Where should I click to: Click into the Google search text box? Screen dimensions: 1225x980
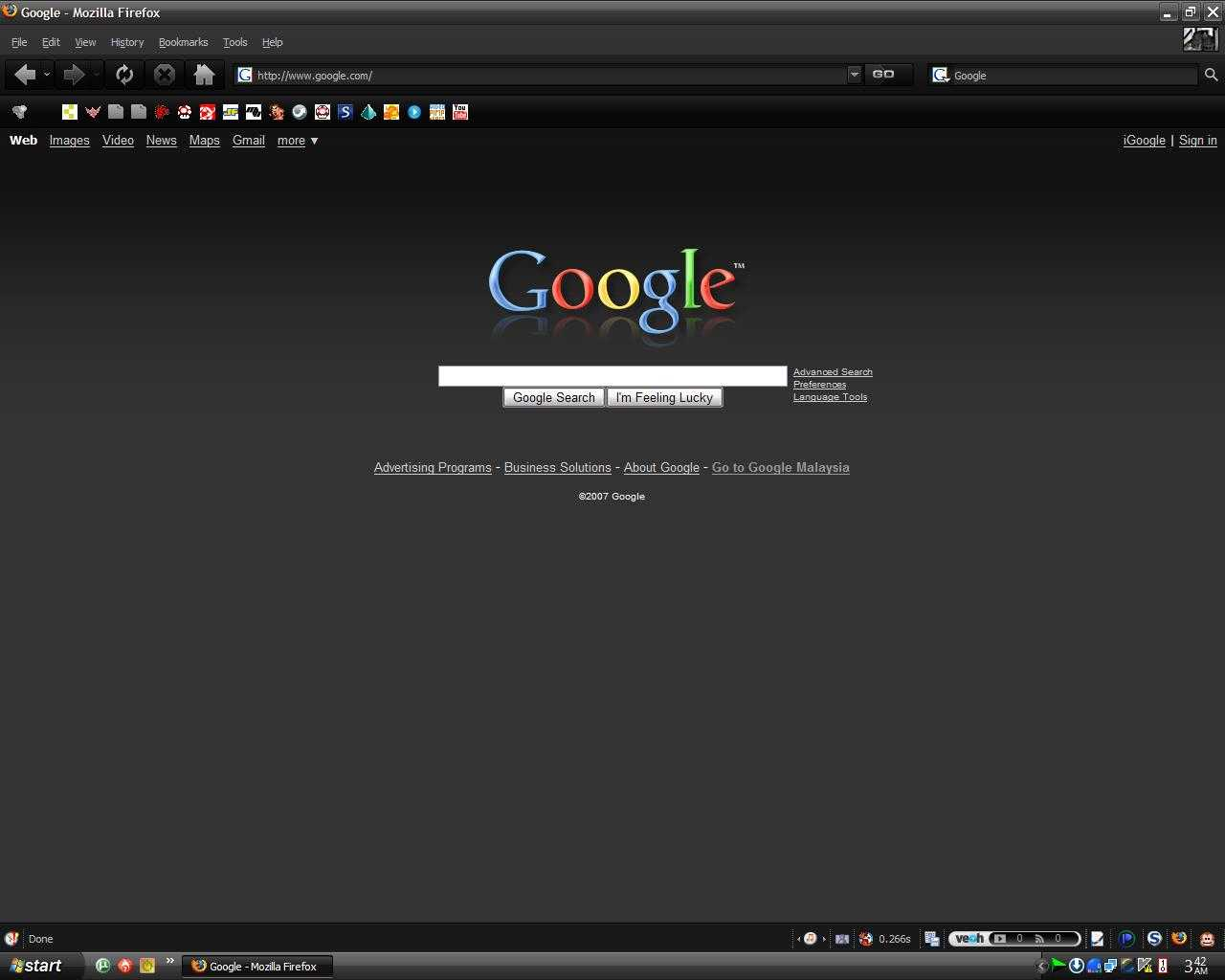coord(612,376)
